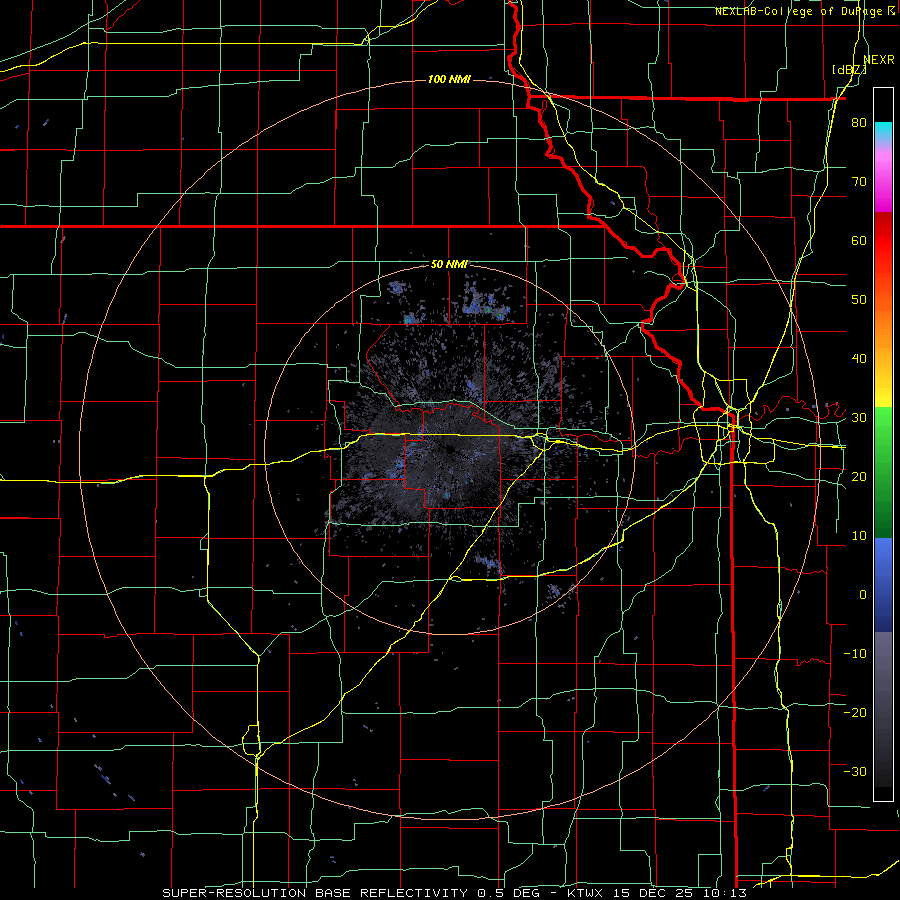Click the -20 value on dBZ scale
Image resolution: width=900 pixels, height=900 pixels.
tap(855, 712)
